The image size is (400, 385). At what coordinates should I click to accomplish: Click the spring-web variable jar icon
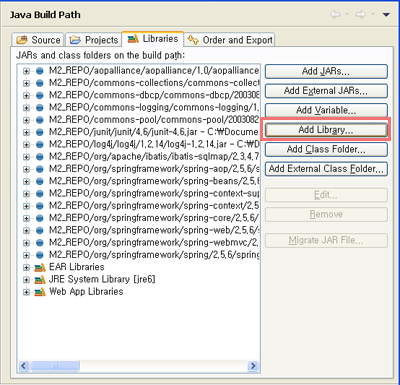click(x=40, y=231)
